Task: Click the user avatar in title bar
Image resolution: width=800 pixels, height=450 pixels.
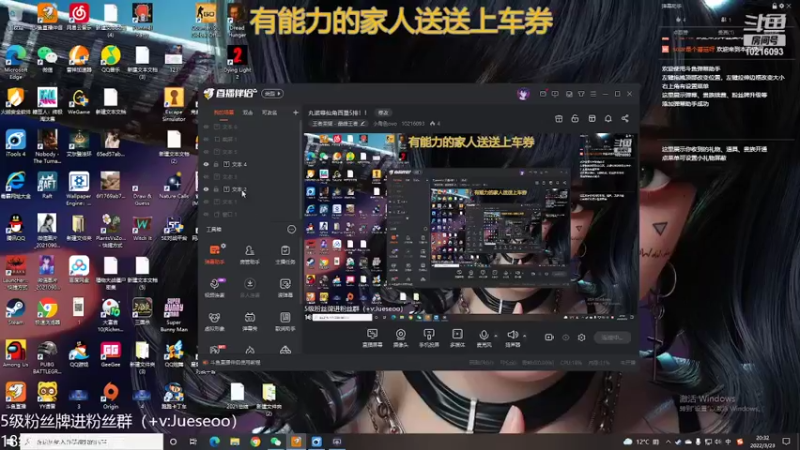Action: click(523, 94)
